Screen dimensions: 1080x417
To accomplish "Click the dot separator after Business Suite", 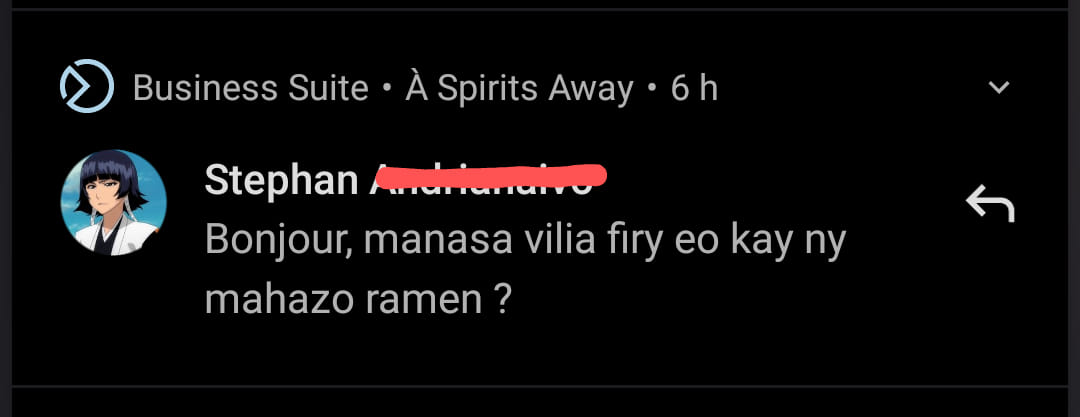I will click(387, 89).
